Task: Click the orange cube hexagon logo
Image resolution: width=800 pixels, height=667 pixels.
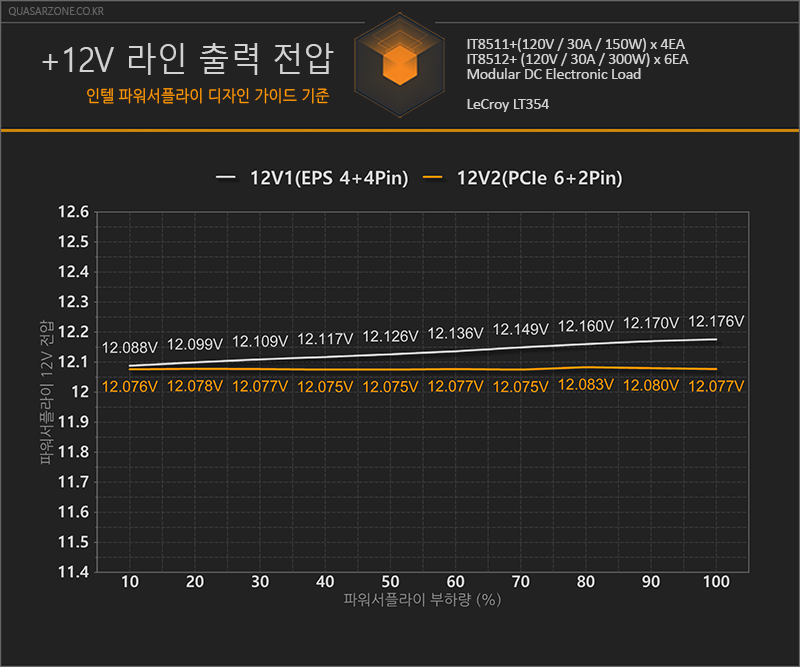Action: (x=399, y=65)
